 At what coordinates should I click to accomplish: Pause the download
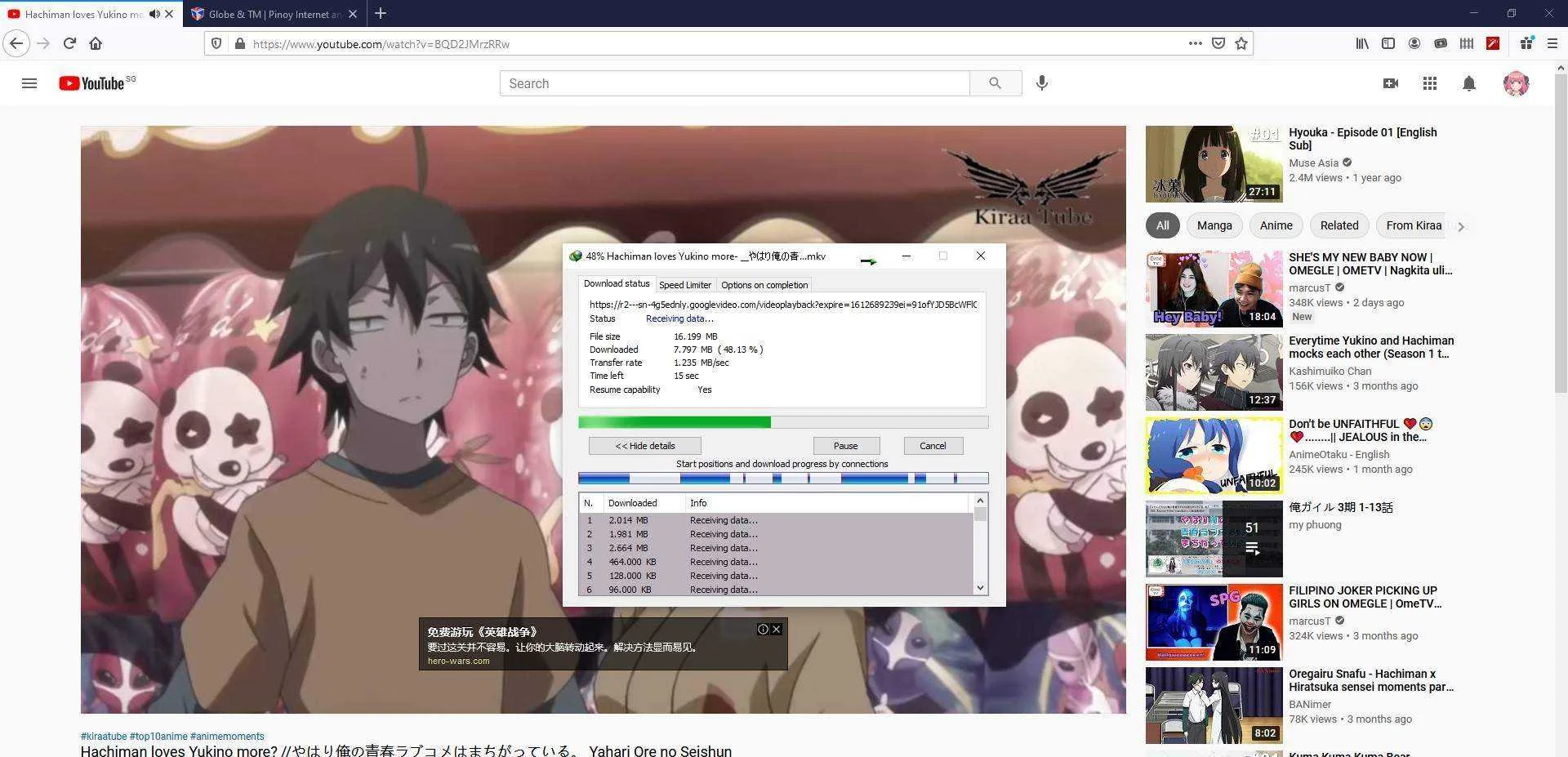(846, 446)
